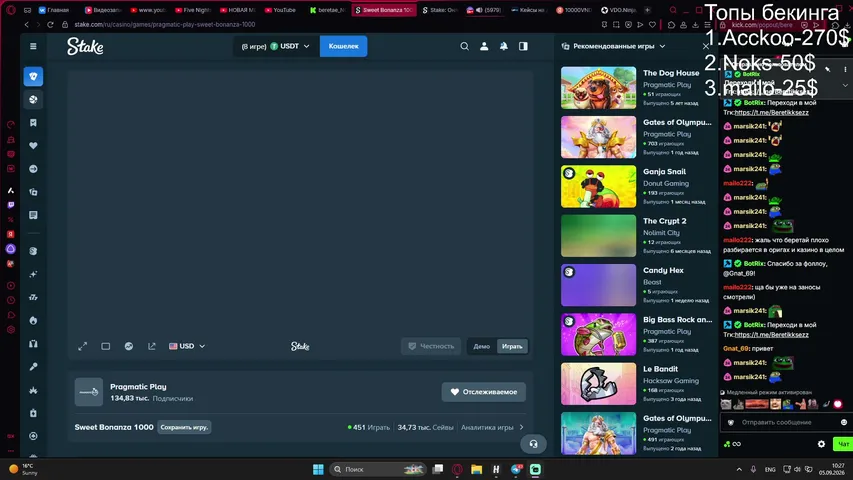Screen dimensions: 853x480
Task: Open game in pop-out window icon
Action: coord(152,346)
